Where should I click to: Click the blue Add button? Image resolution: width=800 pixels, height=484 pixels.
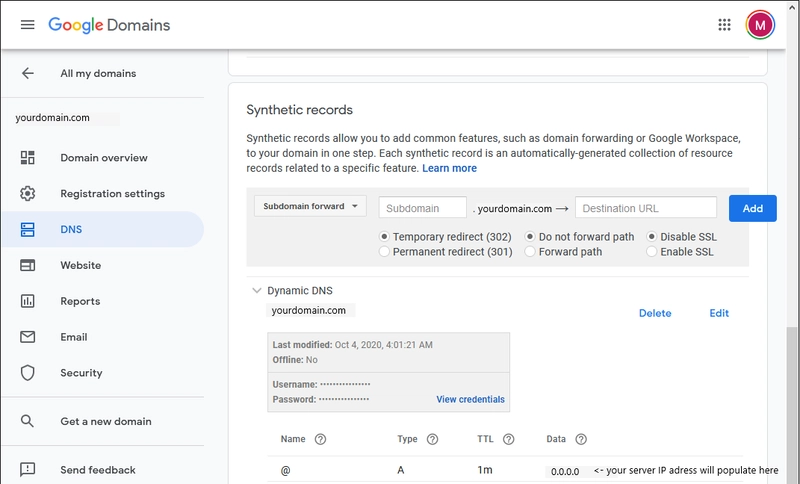753,208
